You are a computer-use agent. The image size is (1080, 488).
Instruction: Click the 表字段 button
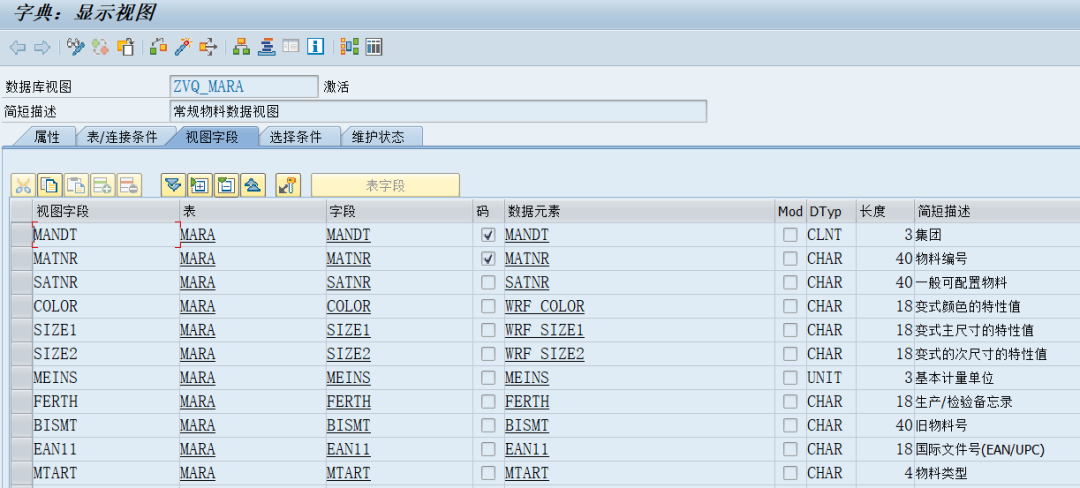(385, 185)
